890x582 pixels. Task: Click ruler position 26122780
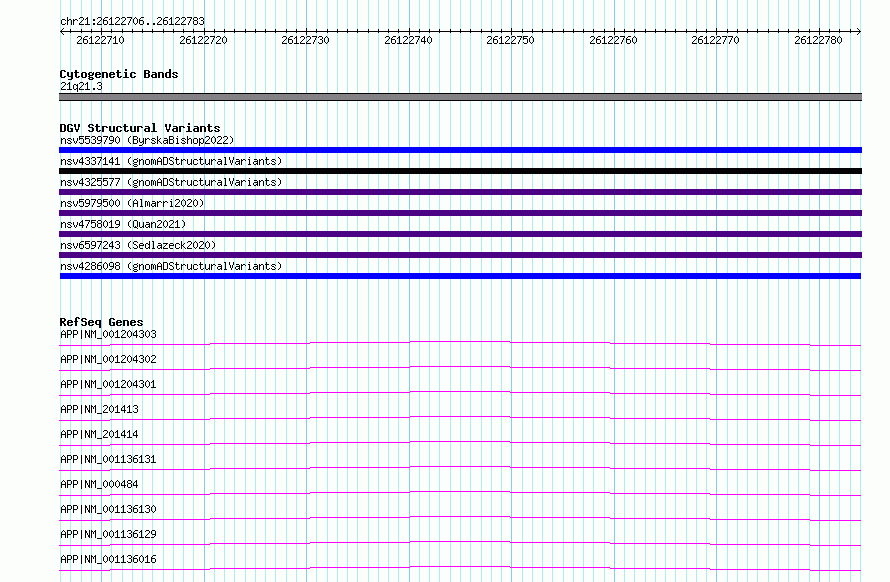click(818, 40)
